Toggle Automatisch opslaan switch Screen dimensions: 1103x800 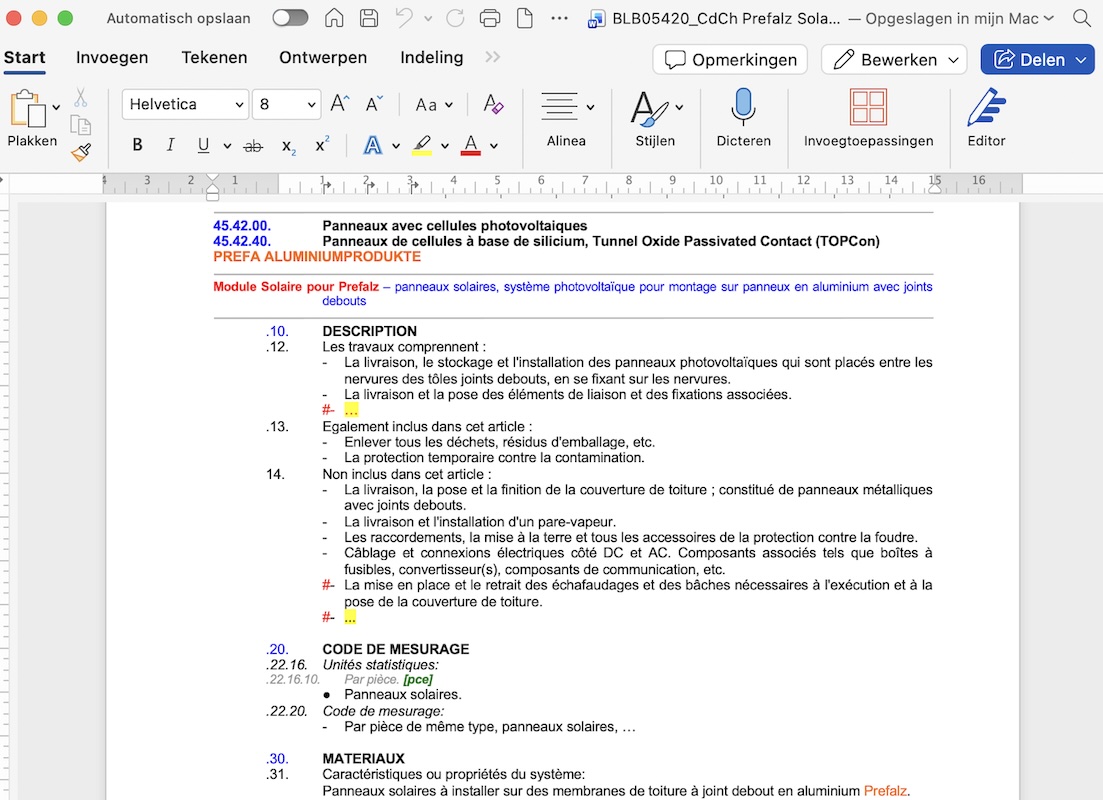point(290,17)
